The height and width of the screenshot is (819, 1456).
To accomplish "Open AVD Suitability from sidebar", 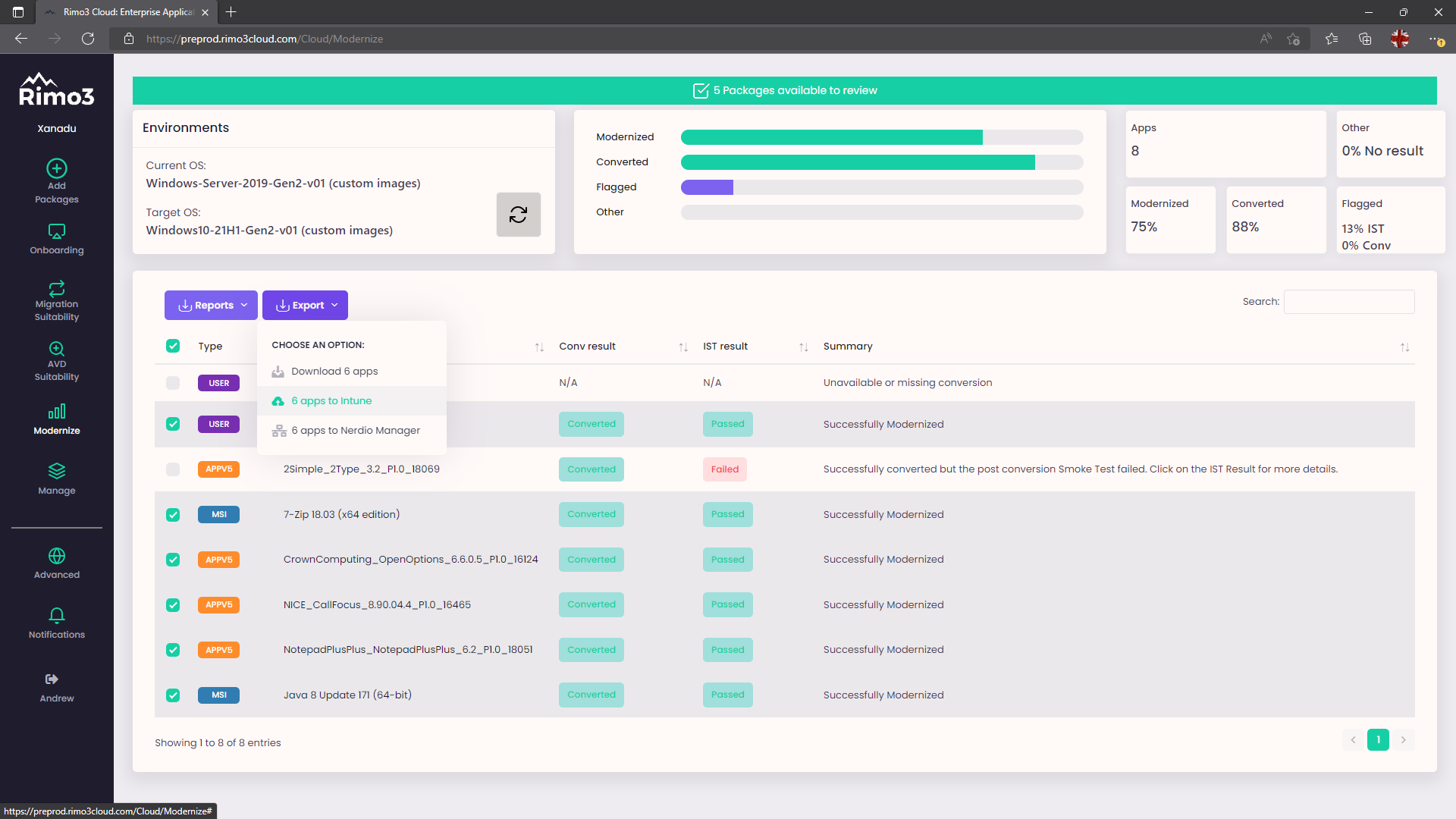I will point(57,349).
